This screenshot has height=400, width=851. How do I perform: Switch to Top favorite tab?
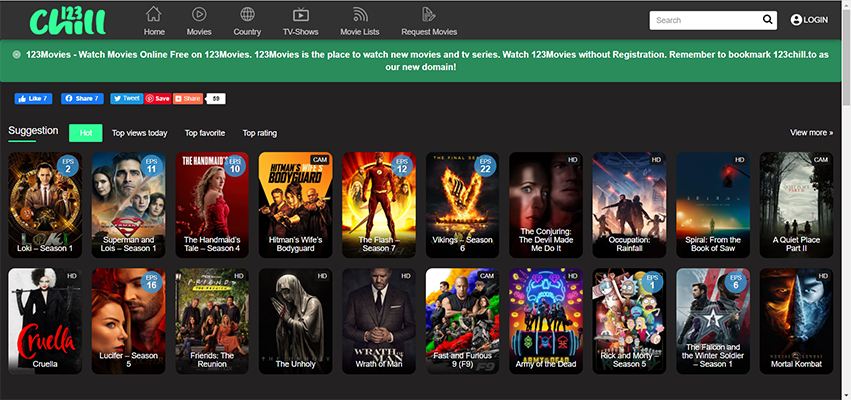[x=205, y=133]
